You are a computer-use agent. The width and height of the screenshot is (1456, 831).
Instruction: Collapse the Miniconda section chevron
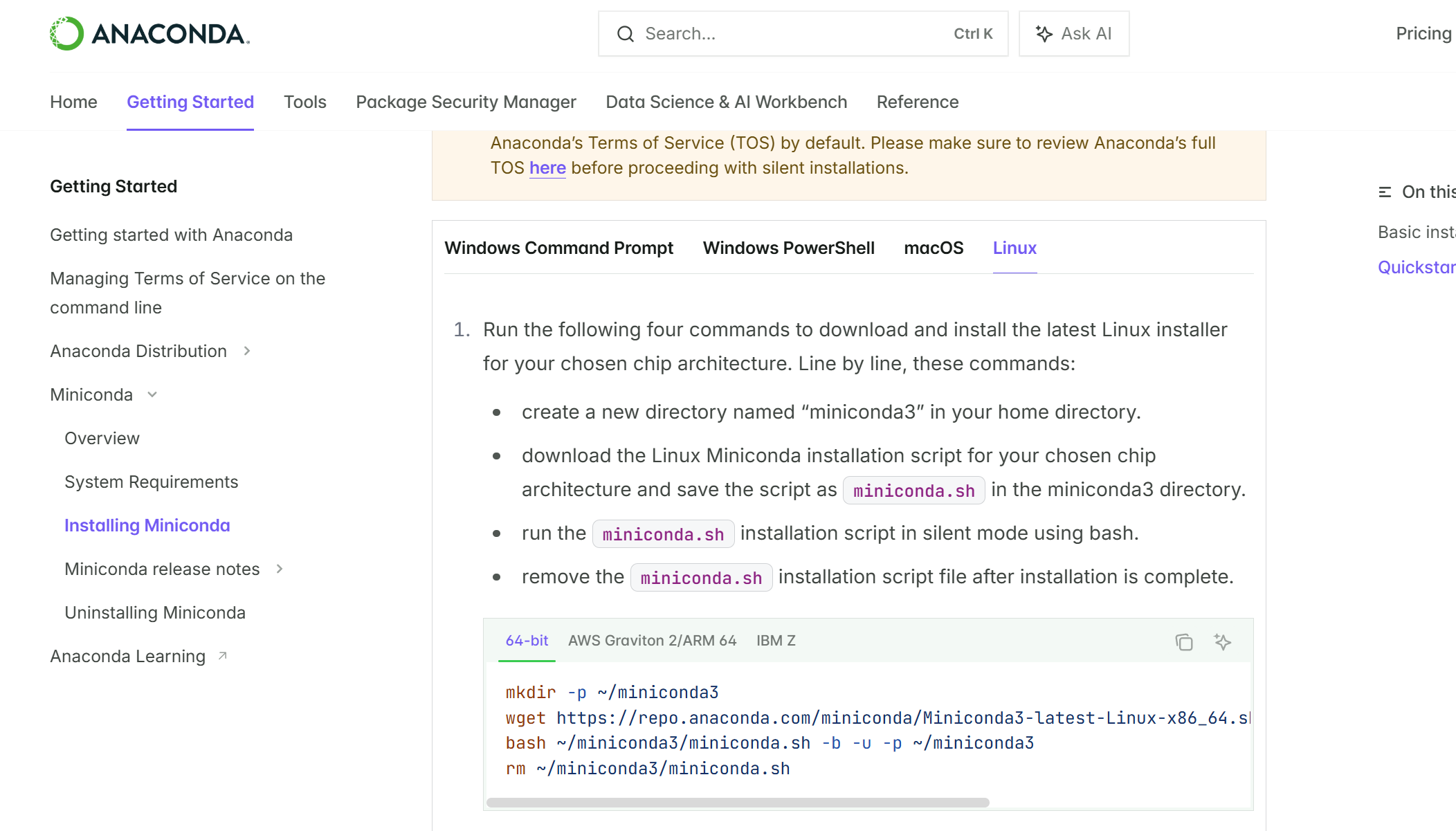pyautogui.click(x=153, y=394)
